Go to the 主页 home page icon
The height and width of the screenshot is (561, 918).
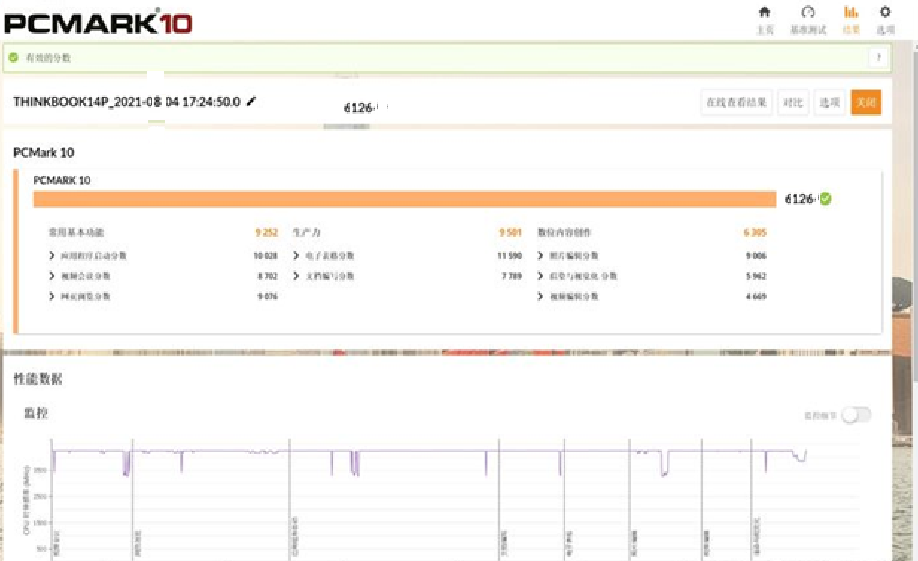pos(765,12)
